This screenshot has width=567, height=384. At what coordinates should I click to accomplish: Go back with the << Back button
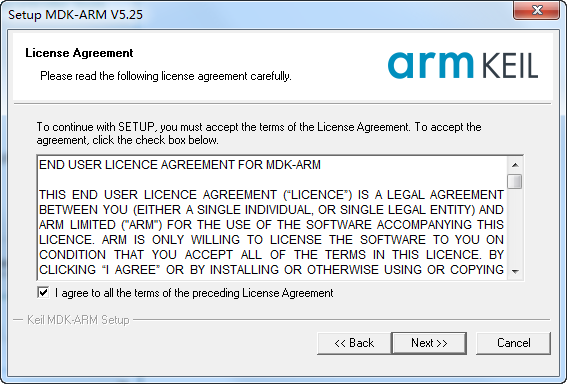(354, 343)
